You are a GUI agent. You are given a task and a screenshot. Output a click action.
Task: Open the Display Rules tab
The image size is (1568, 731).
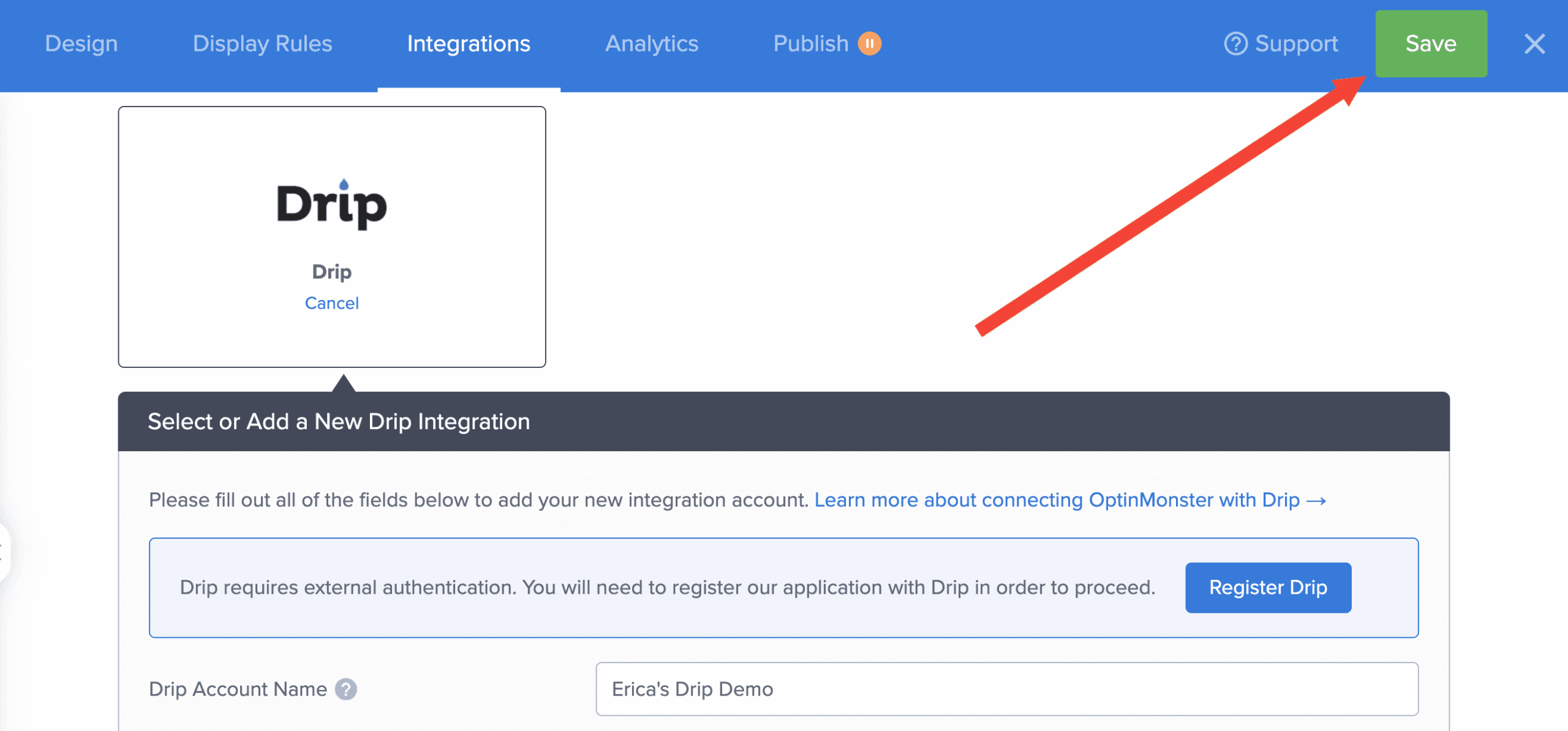tap(262, 43)
